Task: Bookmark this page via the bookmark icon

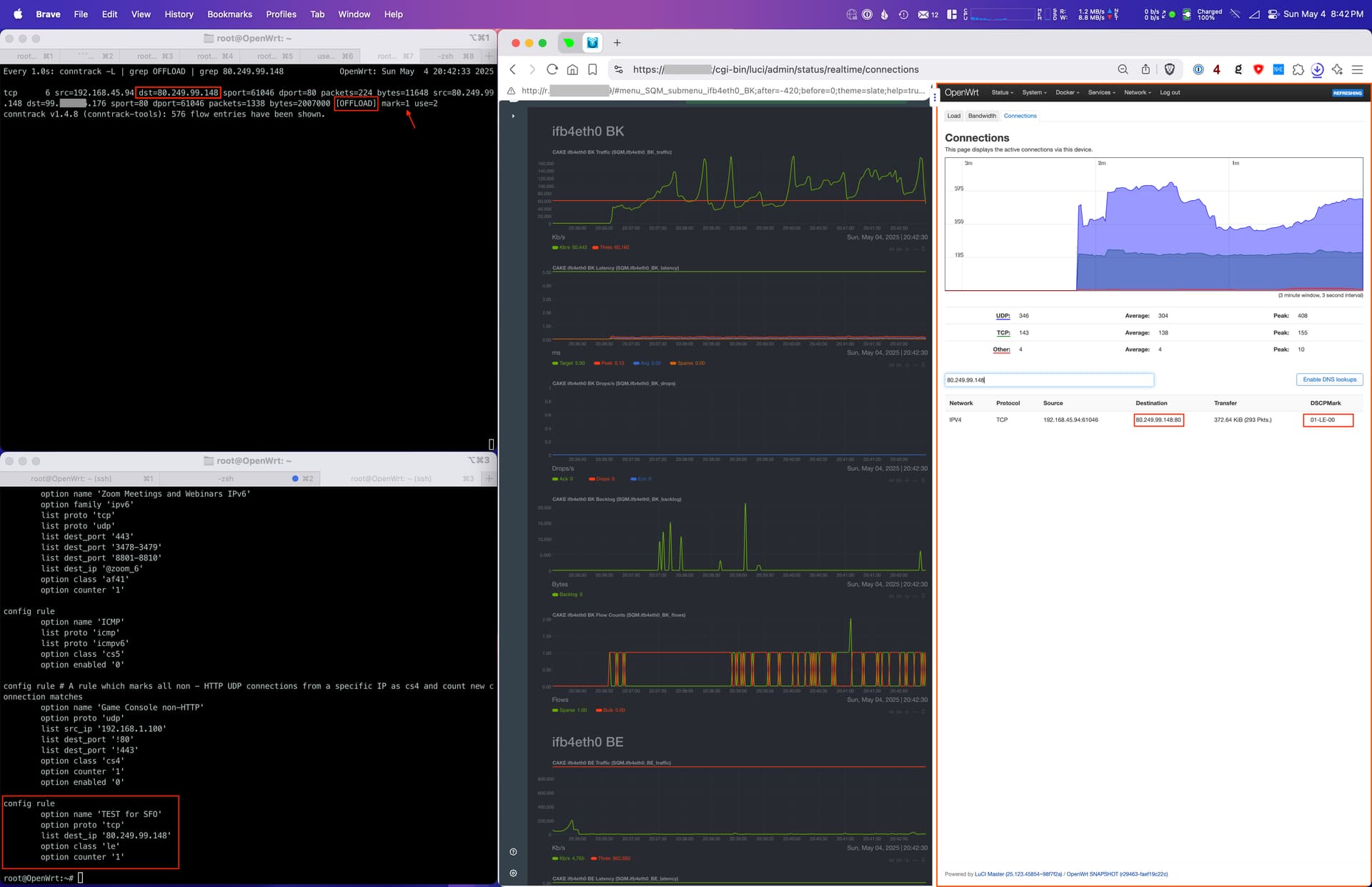Action: click(592, 69)
